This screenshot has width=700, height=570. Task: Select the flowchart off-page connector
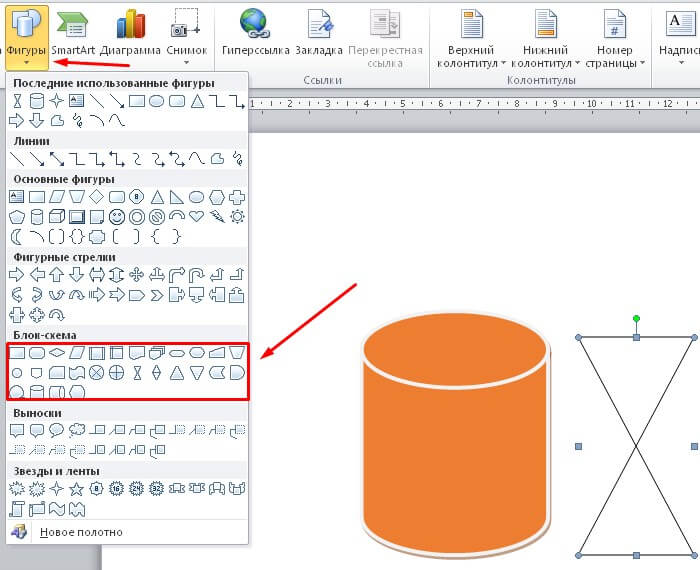pos(36,373)
